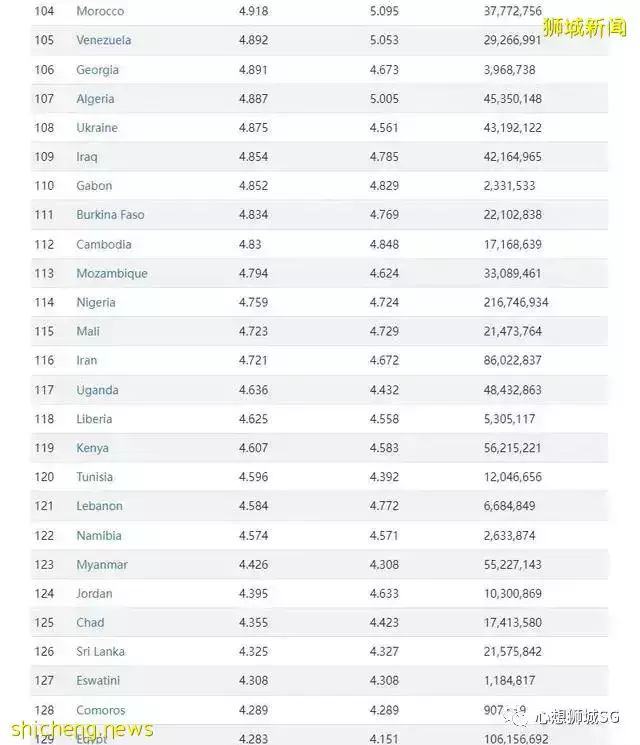The image size is (640, 745).
Task: Select the Myanmar country link
Action: coord(102,565)
